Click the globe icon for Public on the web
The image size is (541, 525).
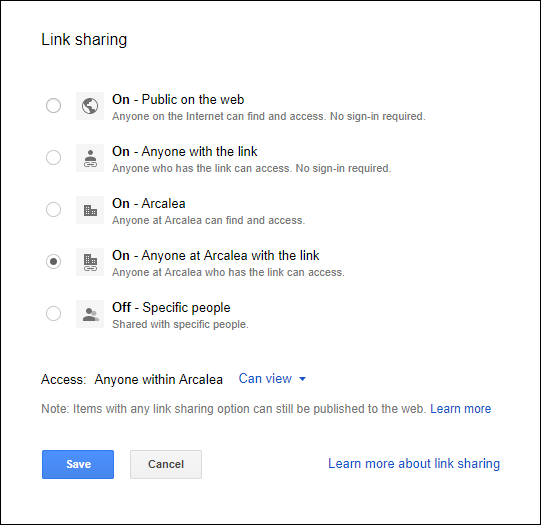(x=90, y=106)
